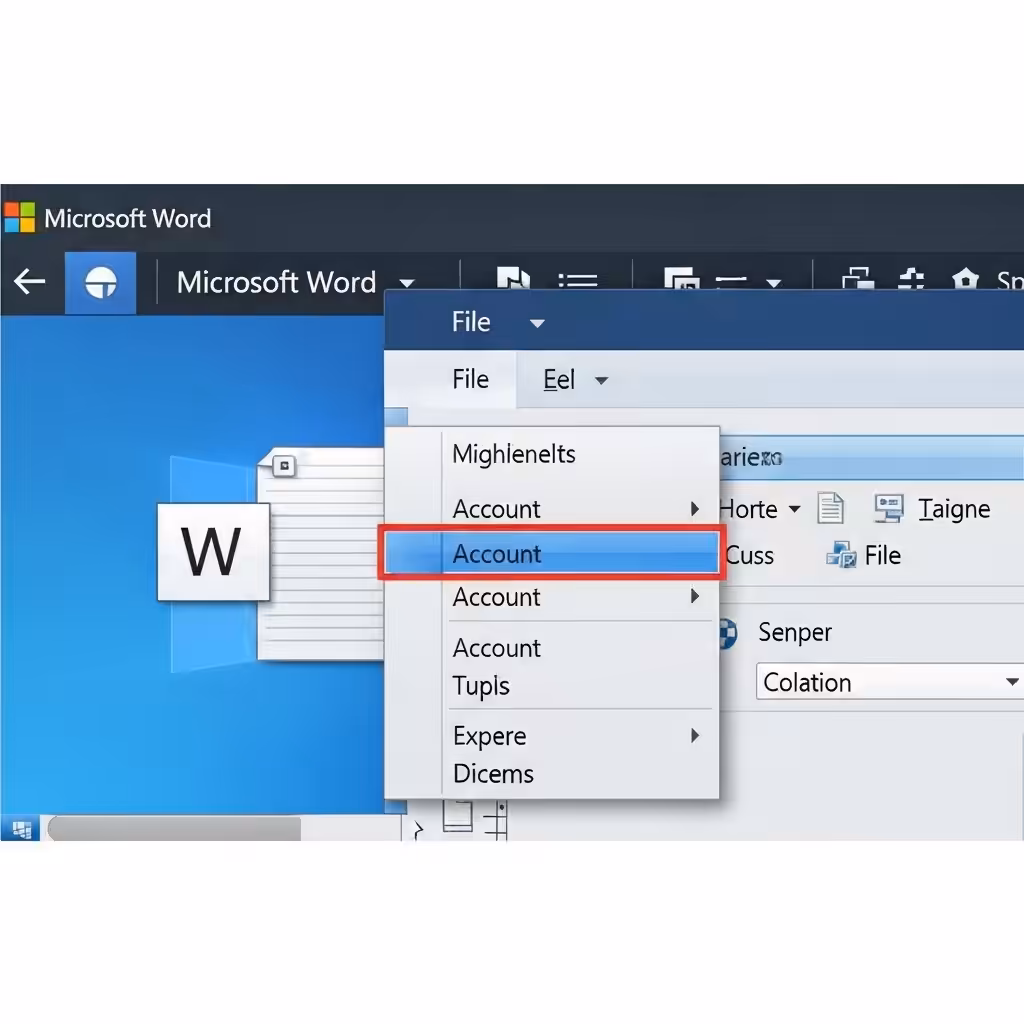Click the page icon below the menu

[458, 817]
